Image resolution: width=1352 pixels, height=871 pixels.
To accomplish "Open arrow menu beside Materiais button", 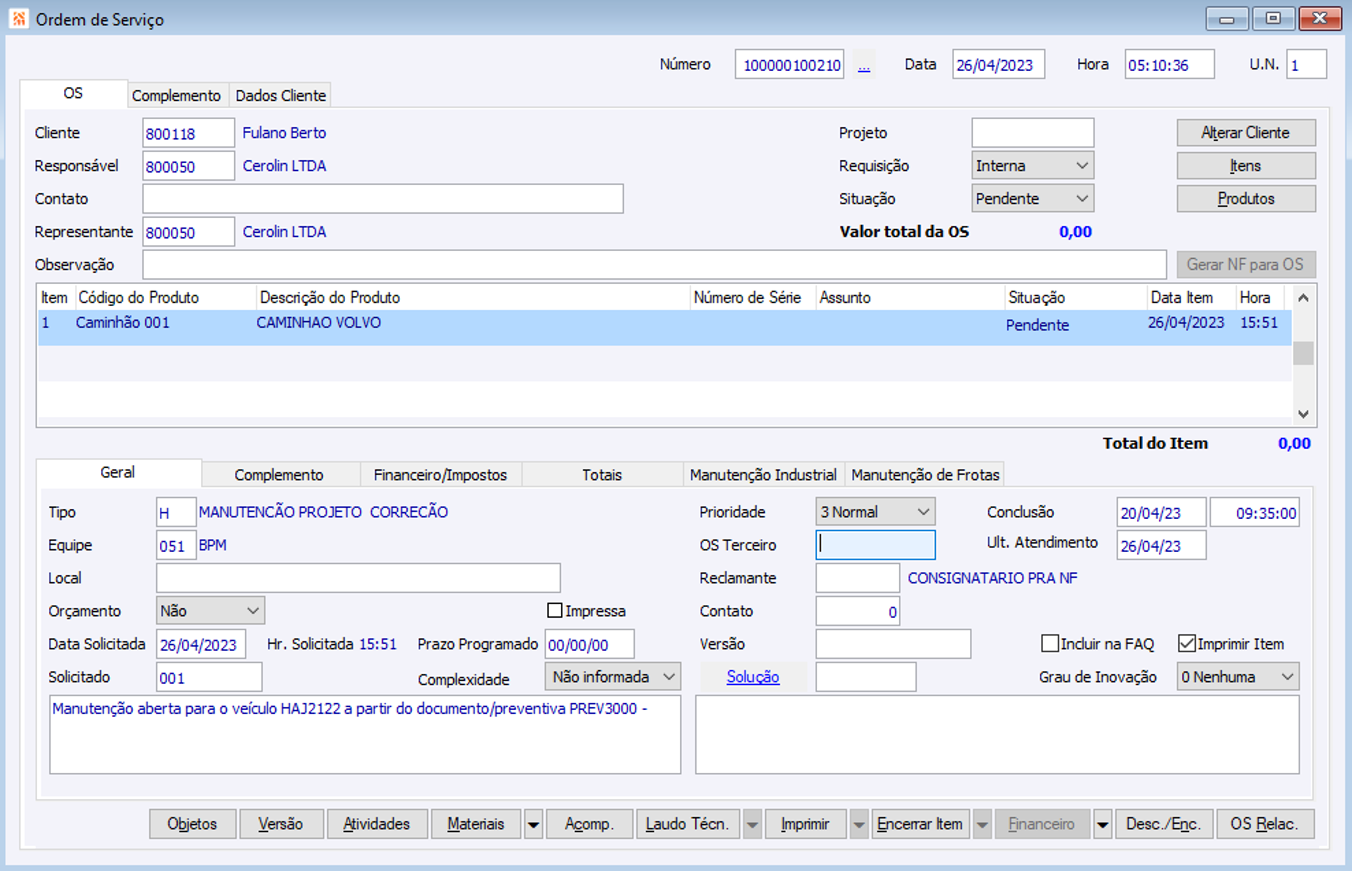I will [533, 825].
